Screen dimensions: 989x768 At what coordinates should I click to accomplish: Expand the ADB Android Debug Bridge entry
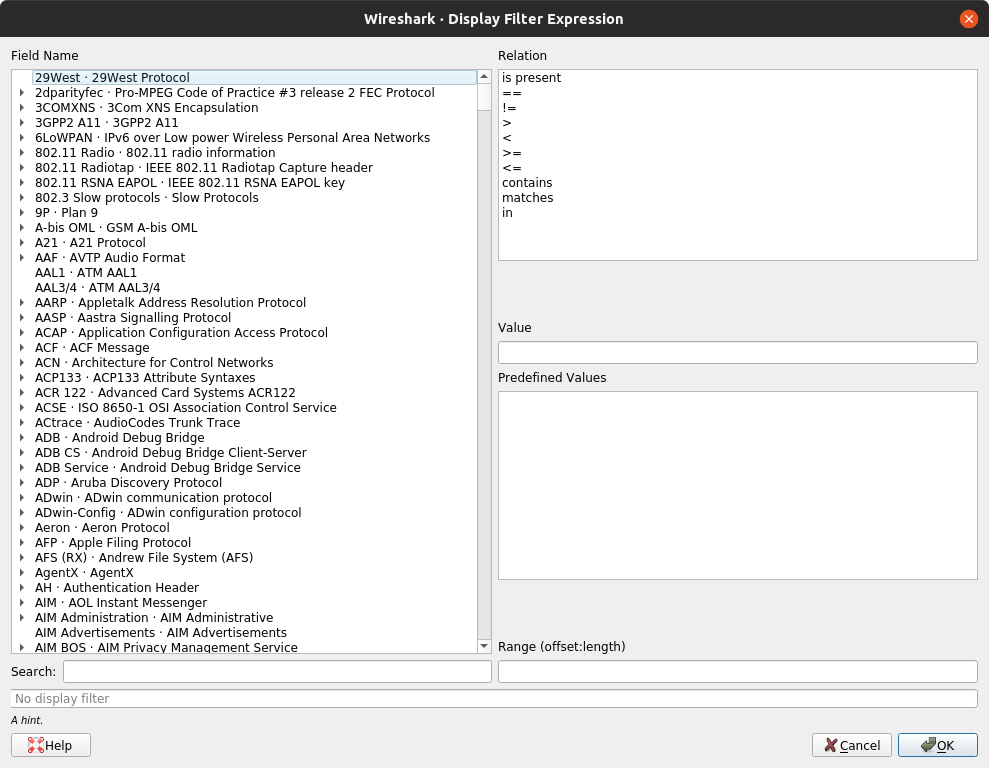click(x=24, y=437)
